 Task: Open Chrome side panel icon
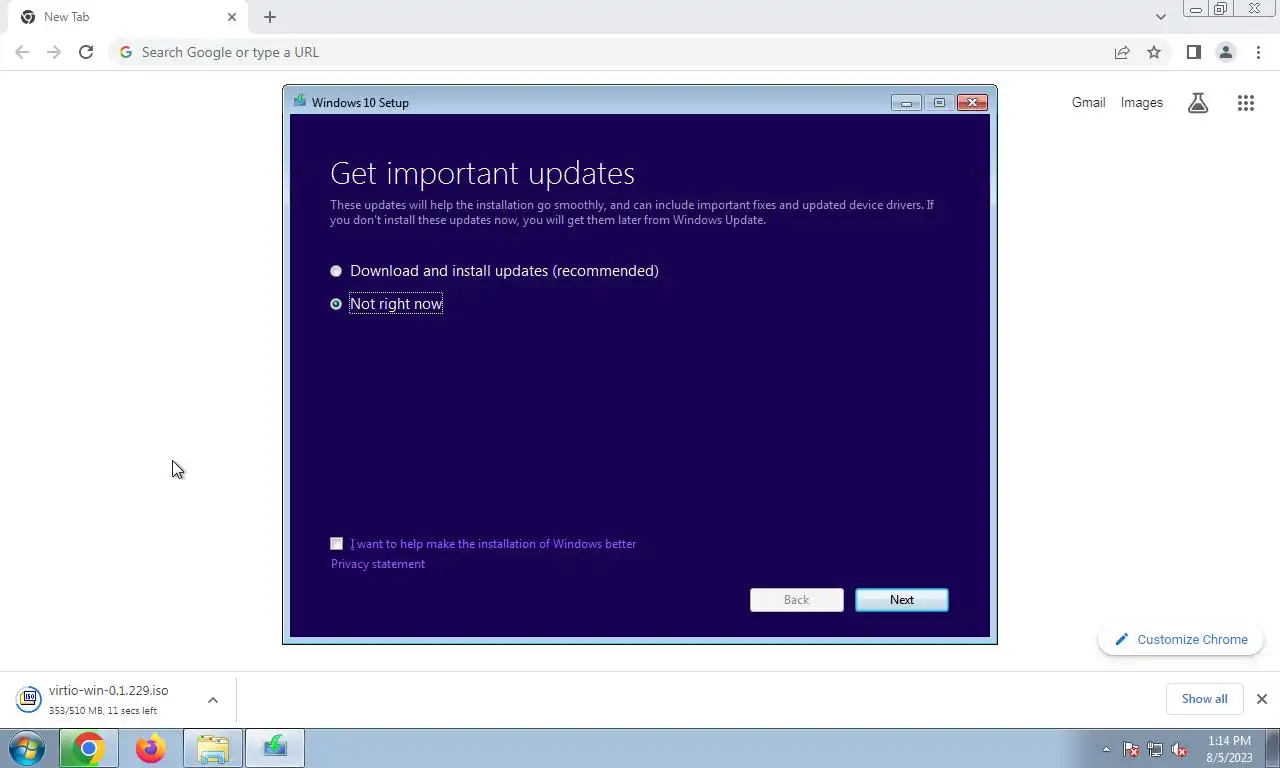[x=1193, y=52]
